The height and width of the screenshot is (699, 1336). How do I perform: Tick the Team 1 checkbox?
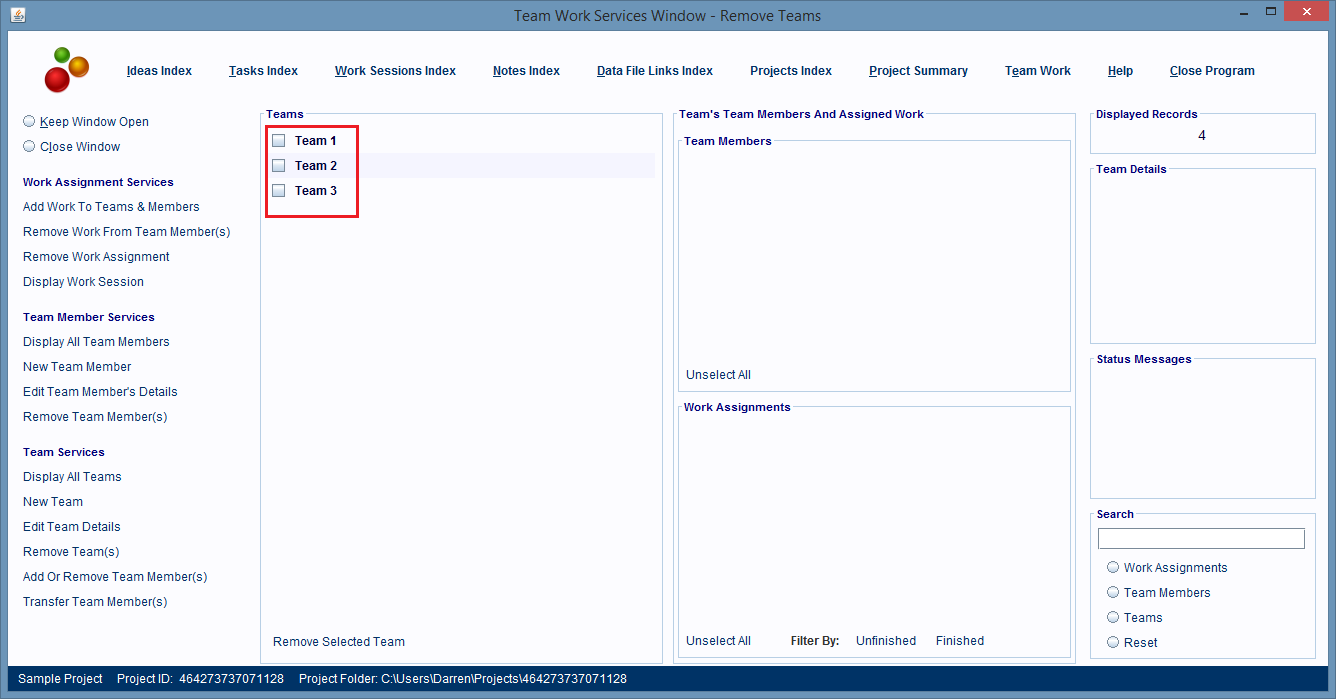click(x=279, y=141)
